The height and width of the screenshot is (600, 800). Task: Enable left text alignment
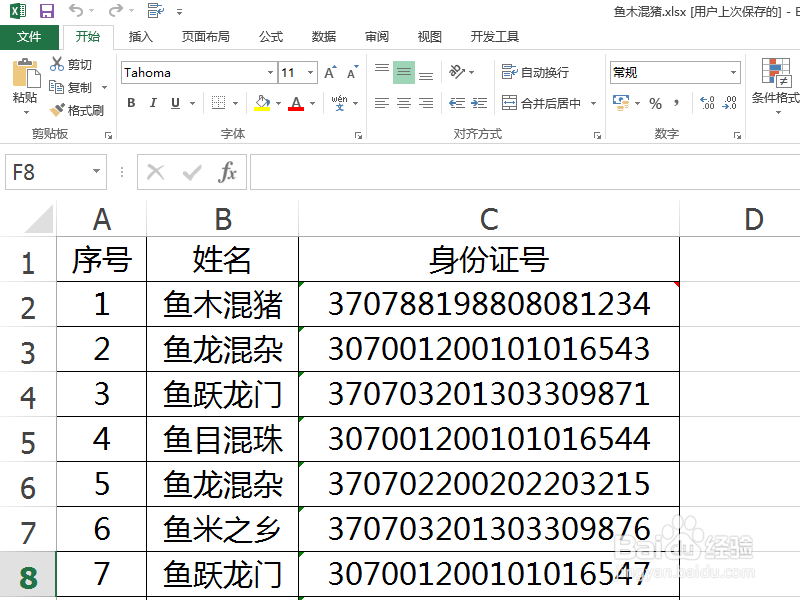pyautogui.click(x=380, y=103)
